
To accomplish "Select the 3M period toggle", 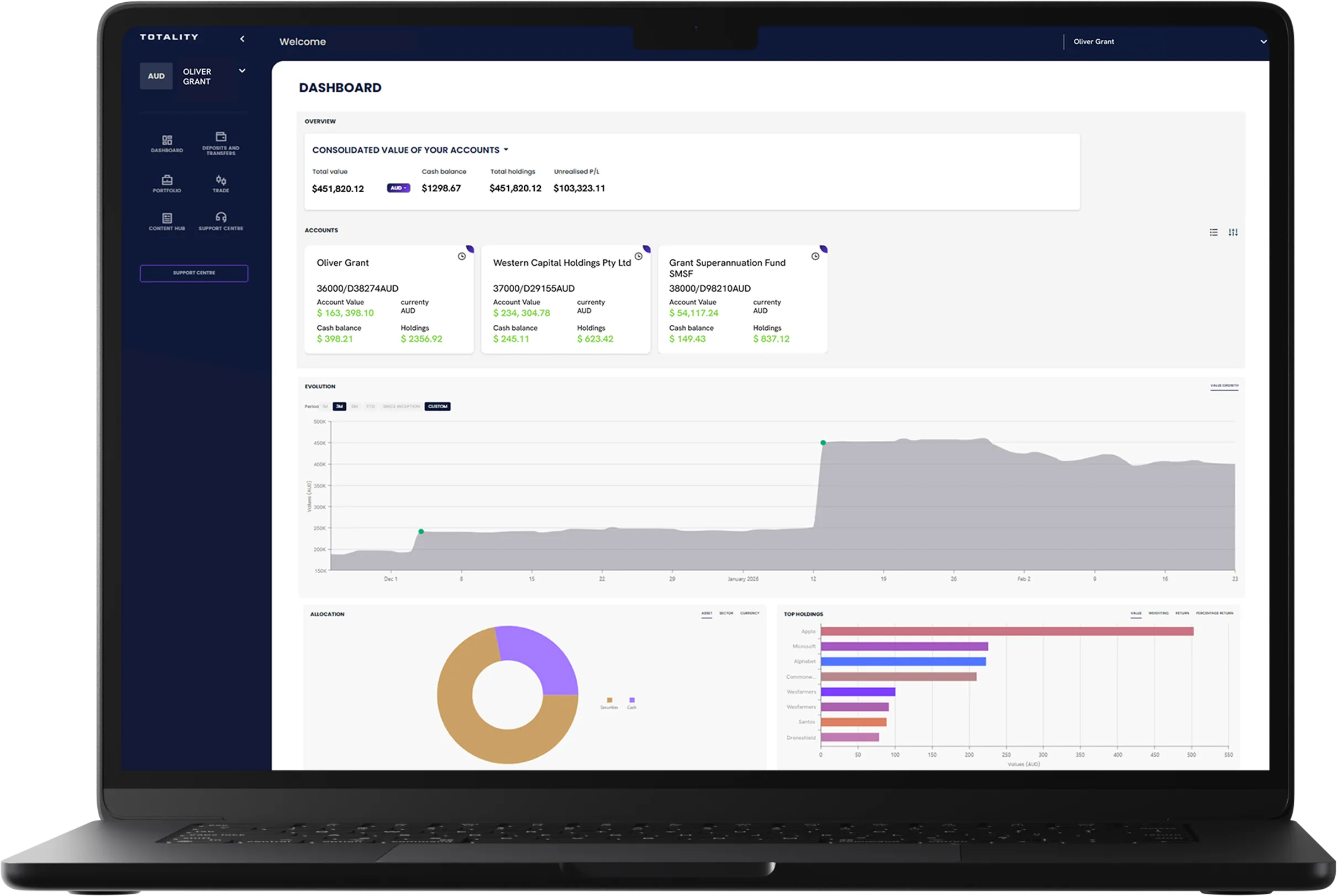I will [x=339, y=407].
